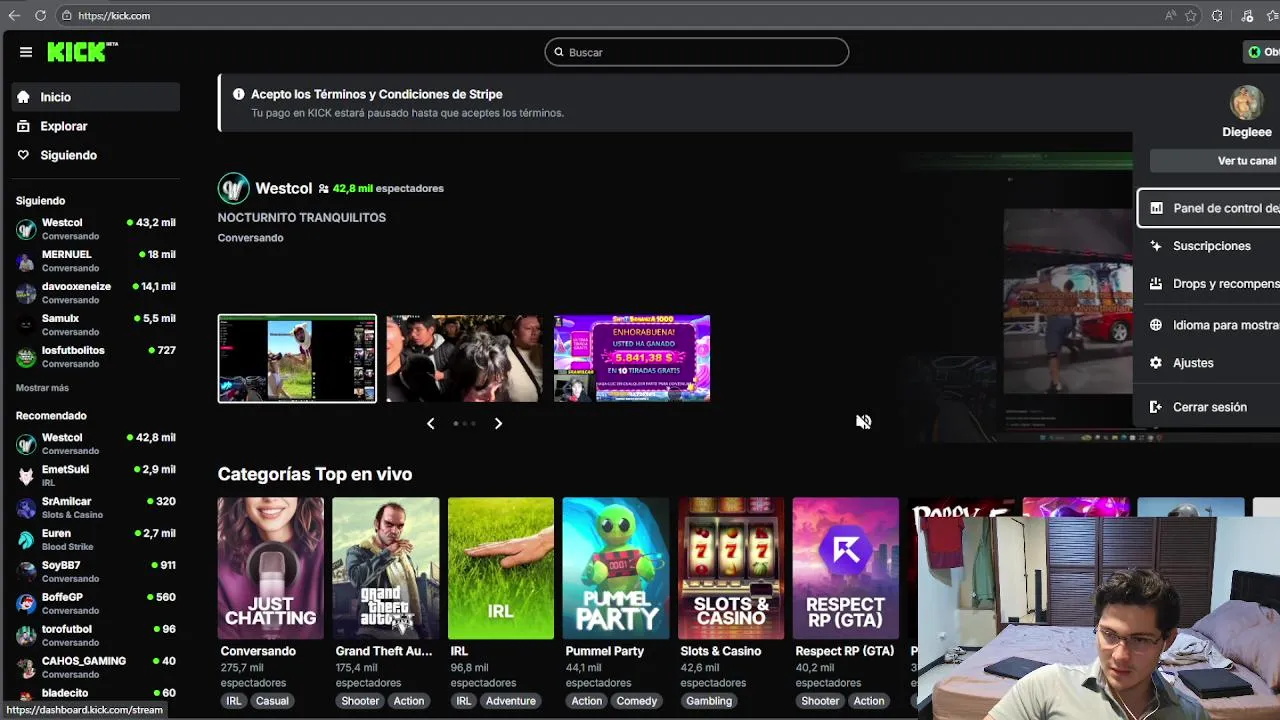This screenshot has height=720, width=1280.
Task: Click the browser favorites star icon
Action: (1191, 16)
